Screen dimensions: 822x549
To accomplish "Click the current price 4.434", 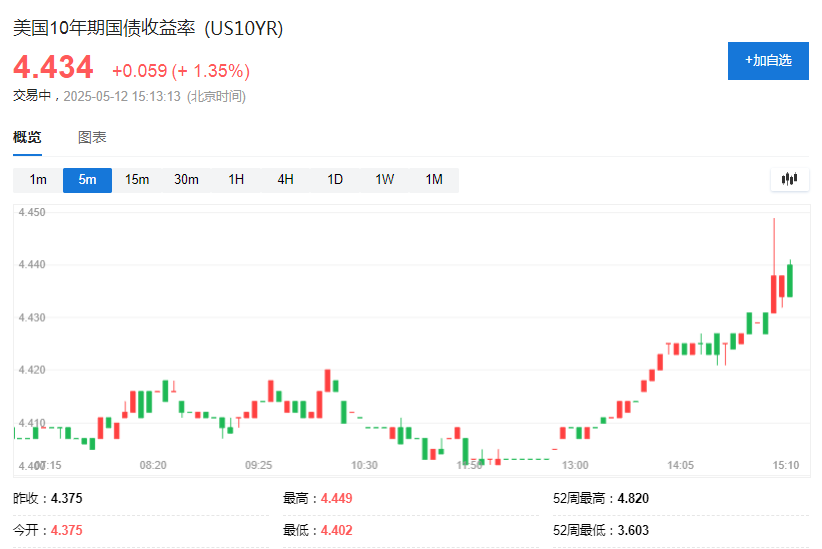I will (53, 68).
